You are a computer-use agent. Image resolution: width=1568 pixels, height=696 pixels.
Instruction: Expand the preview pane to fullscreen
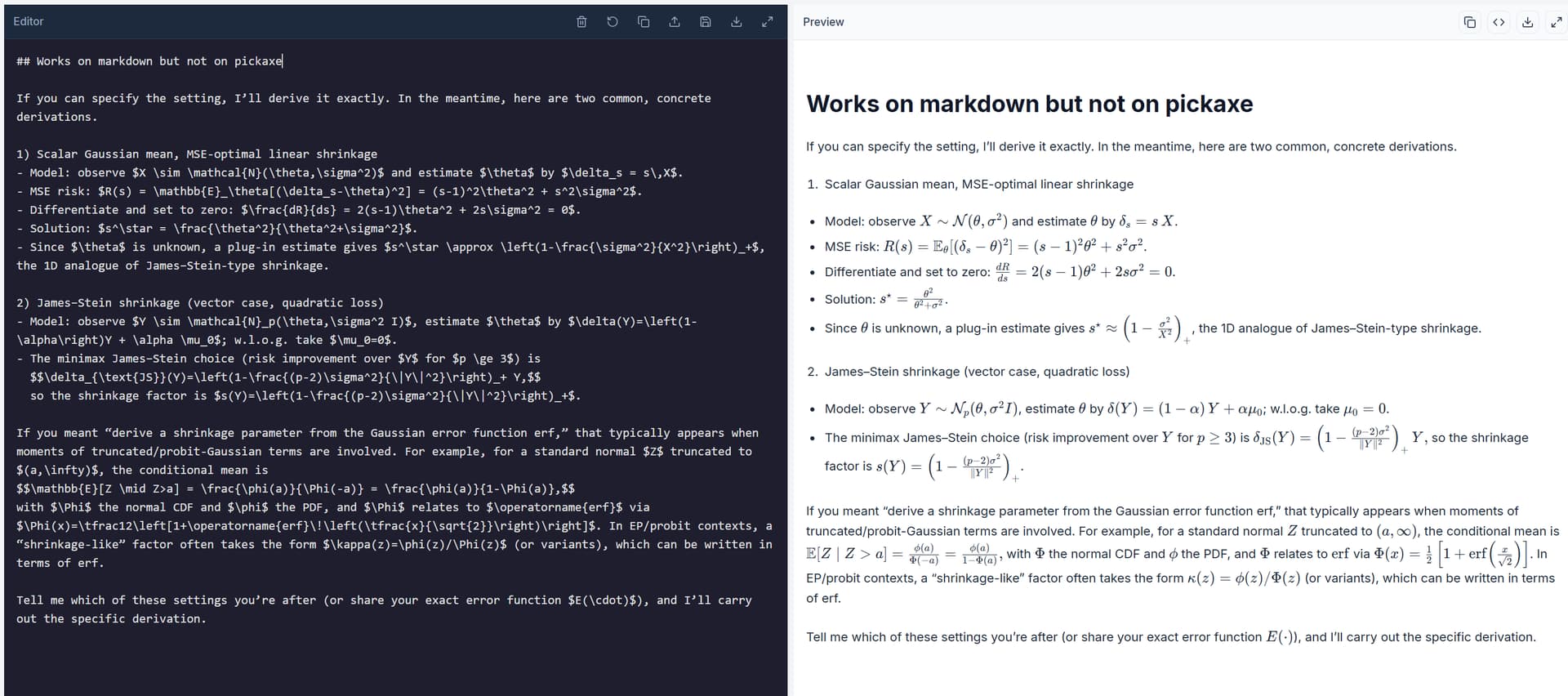point(1556,22)
